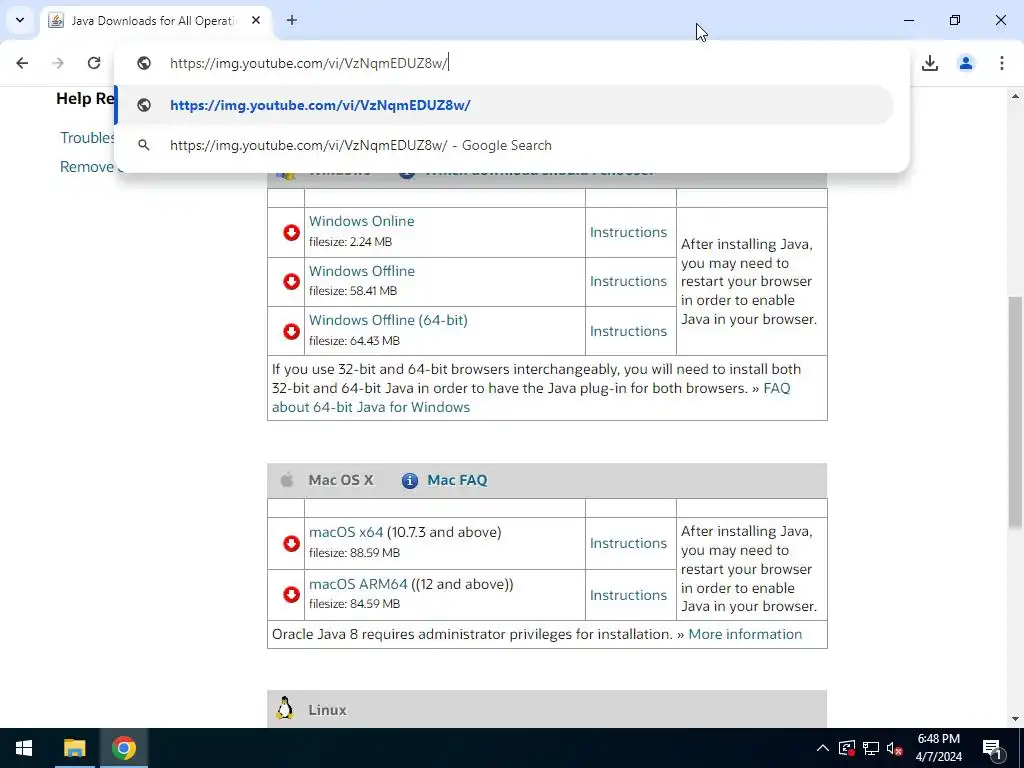Screen dimensions: 1024x768
Task: Click 'filesize: 2.24 MB' text
Action: tap(350, 242)
